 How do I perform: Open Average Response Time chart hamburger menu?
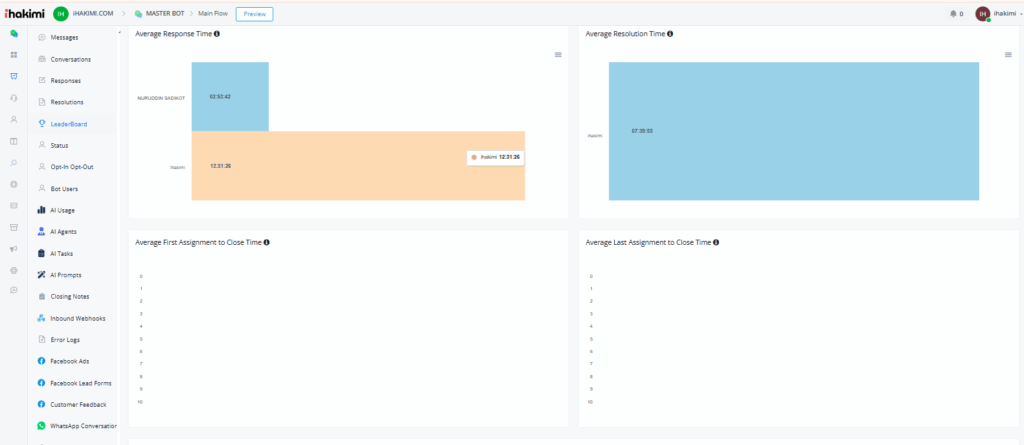point(558,55)
